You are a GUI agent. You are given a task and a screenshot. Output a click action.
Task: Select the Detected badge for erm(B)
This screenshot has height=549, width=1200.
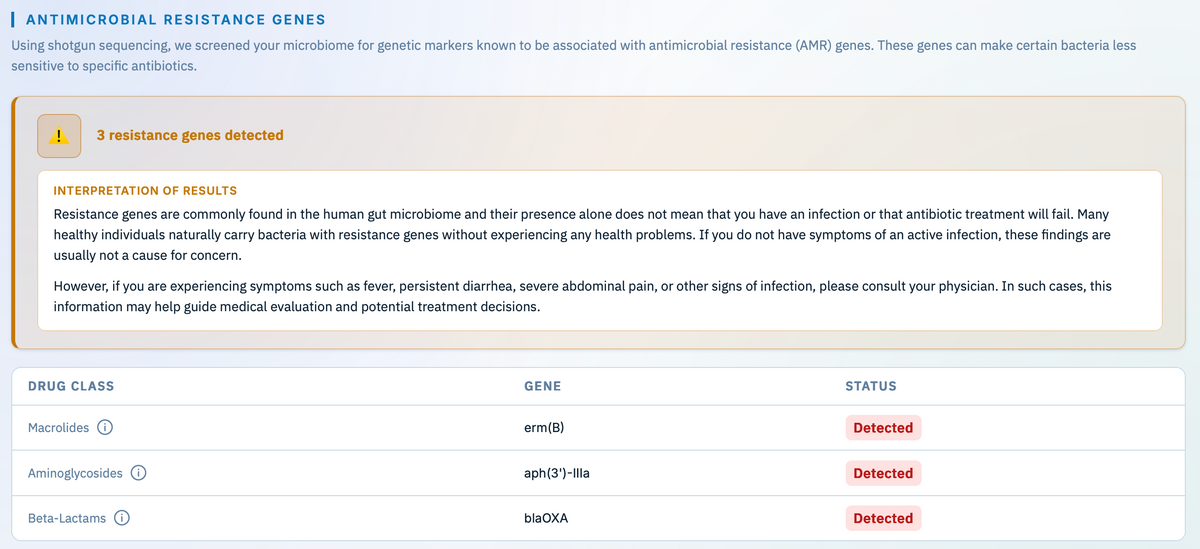tap(883, 428)
